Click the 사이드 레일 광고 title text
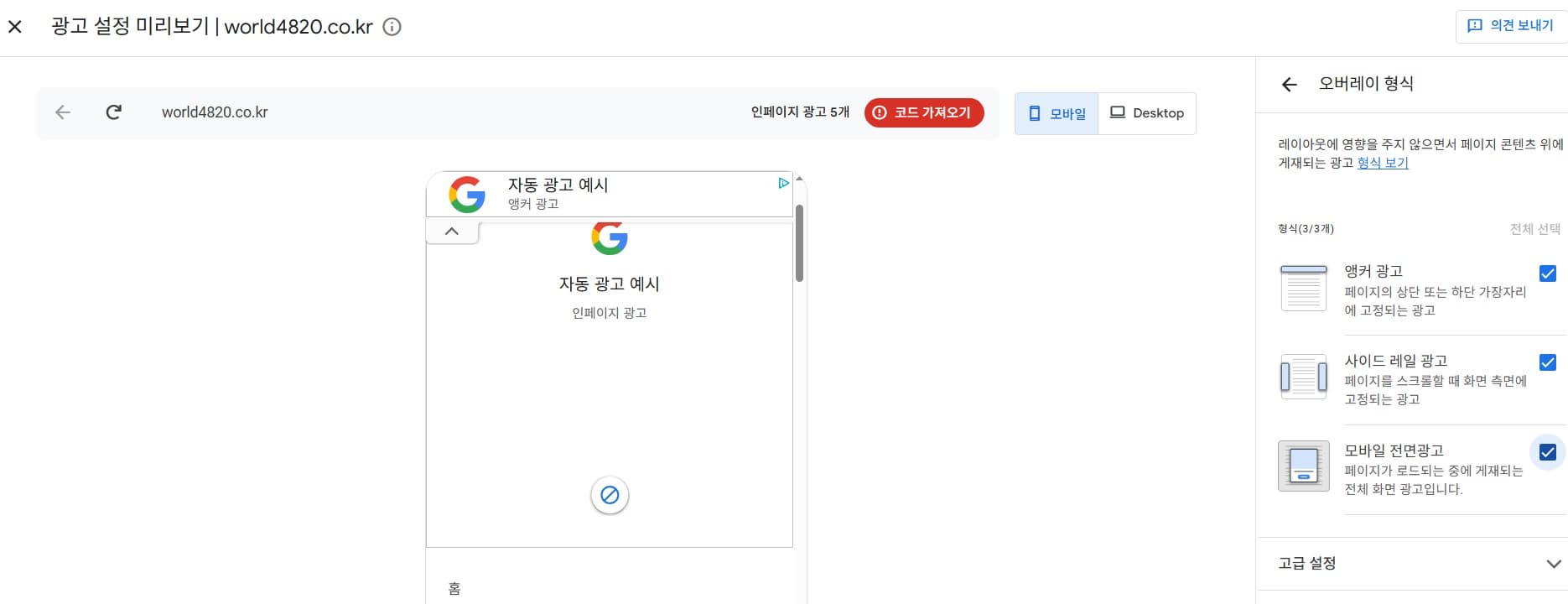Screen dimensions: 1568x604 (x=1396, y=361)
